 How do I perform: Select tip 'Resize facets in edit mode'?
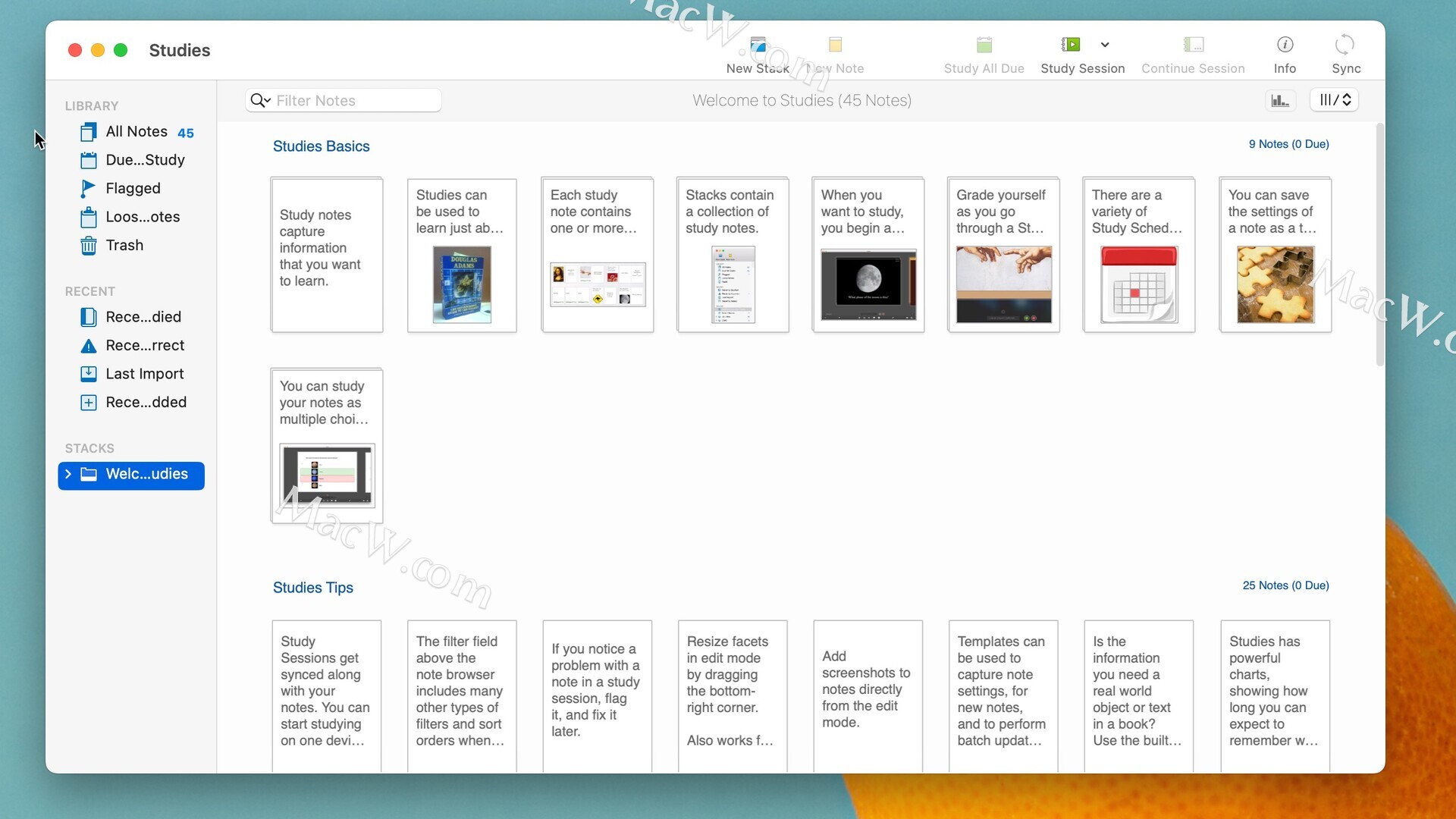pos(733,695)
